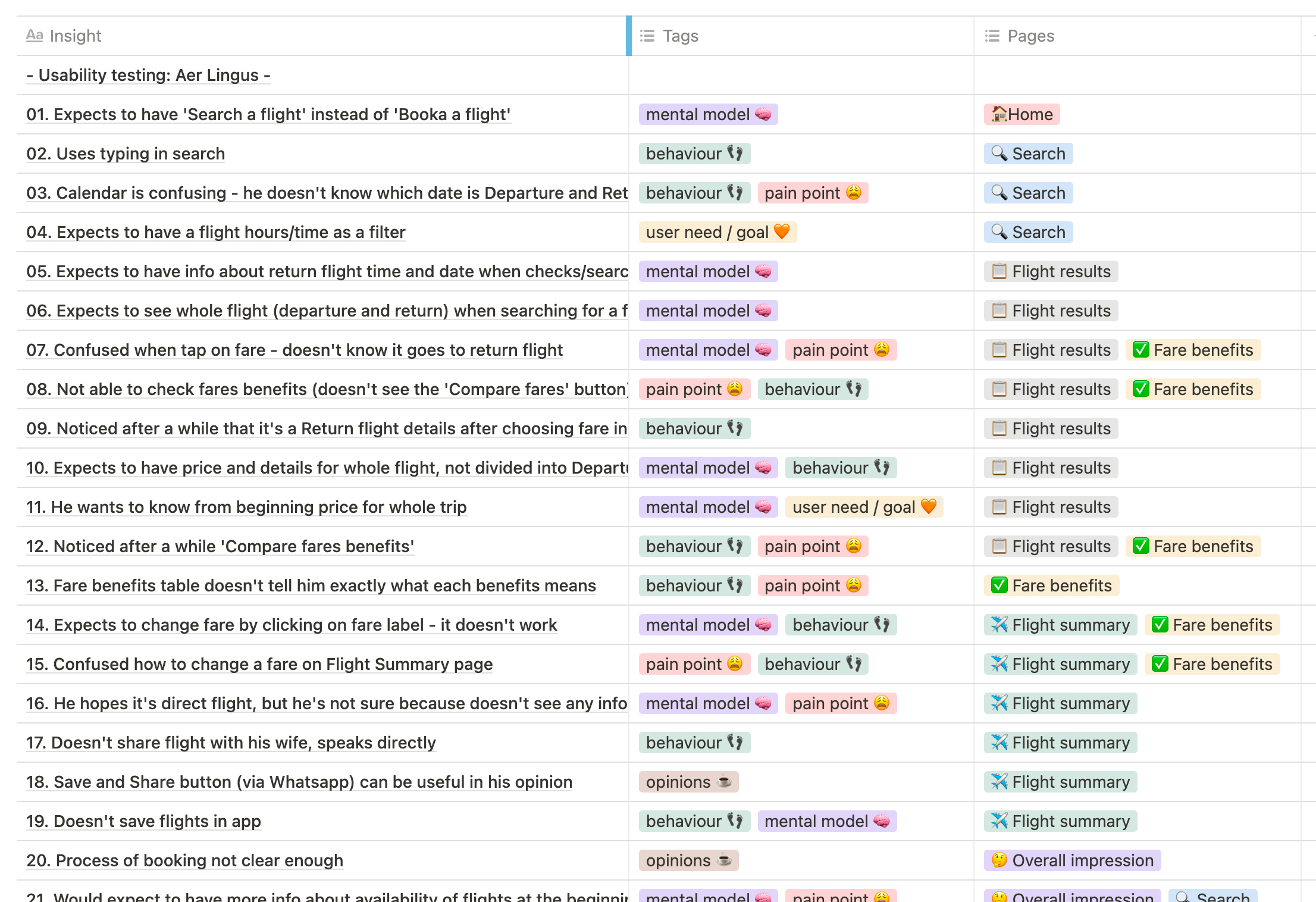Image resolution: width=1316 pixels, height=902 pixels.
Task: Click the Search magnifier tag in row 02
Action: [x=1027, y=154]
